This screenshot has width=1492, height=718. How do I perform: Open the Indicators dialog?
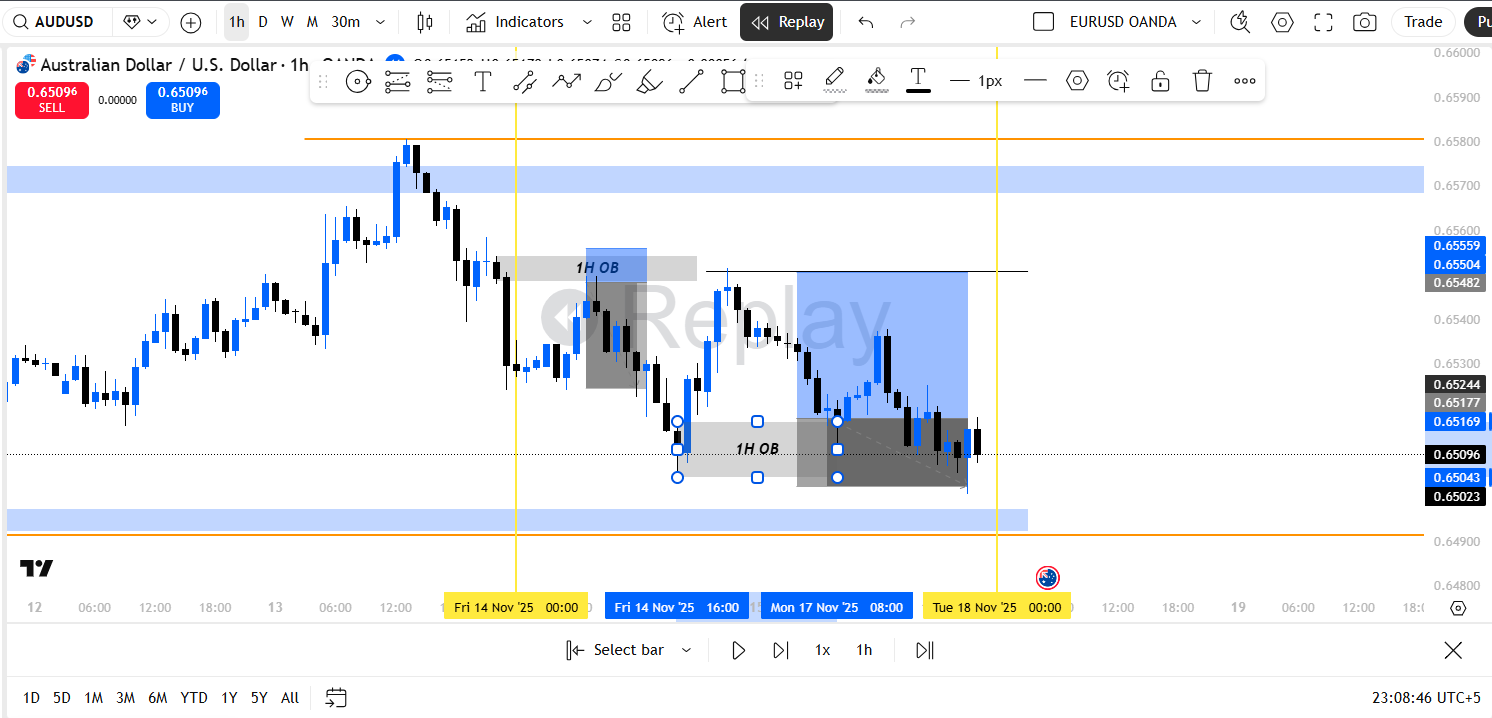click(515, 22)
